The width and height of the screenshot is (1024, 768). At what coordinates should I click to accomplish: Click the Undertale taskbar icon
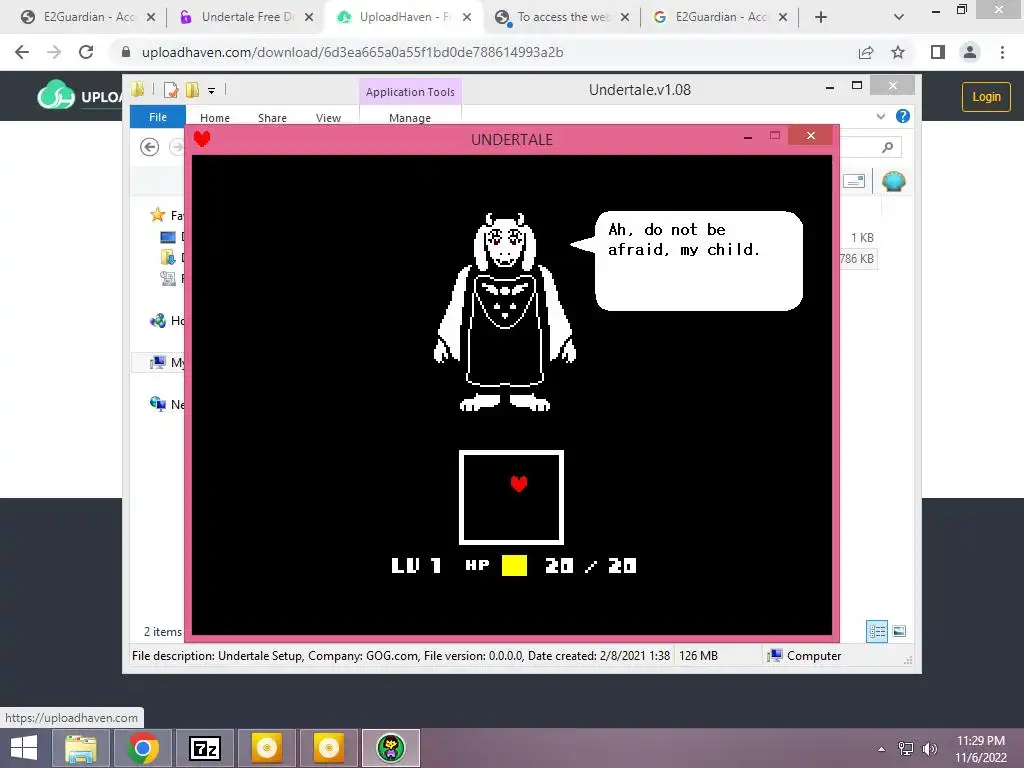pos(391,748)
